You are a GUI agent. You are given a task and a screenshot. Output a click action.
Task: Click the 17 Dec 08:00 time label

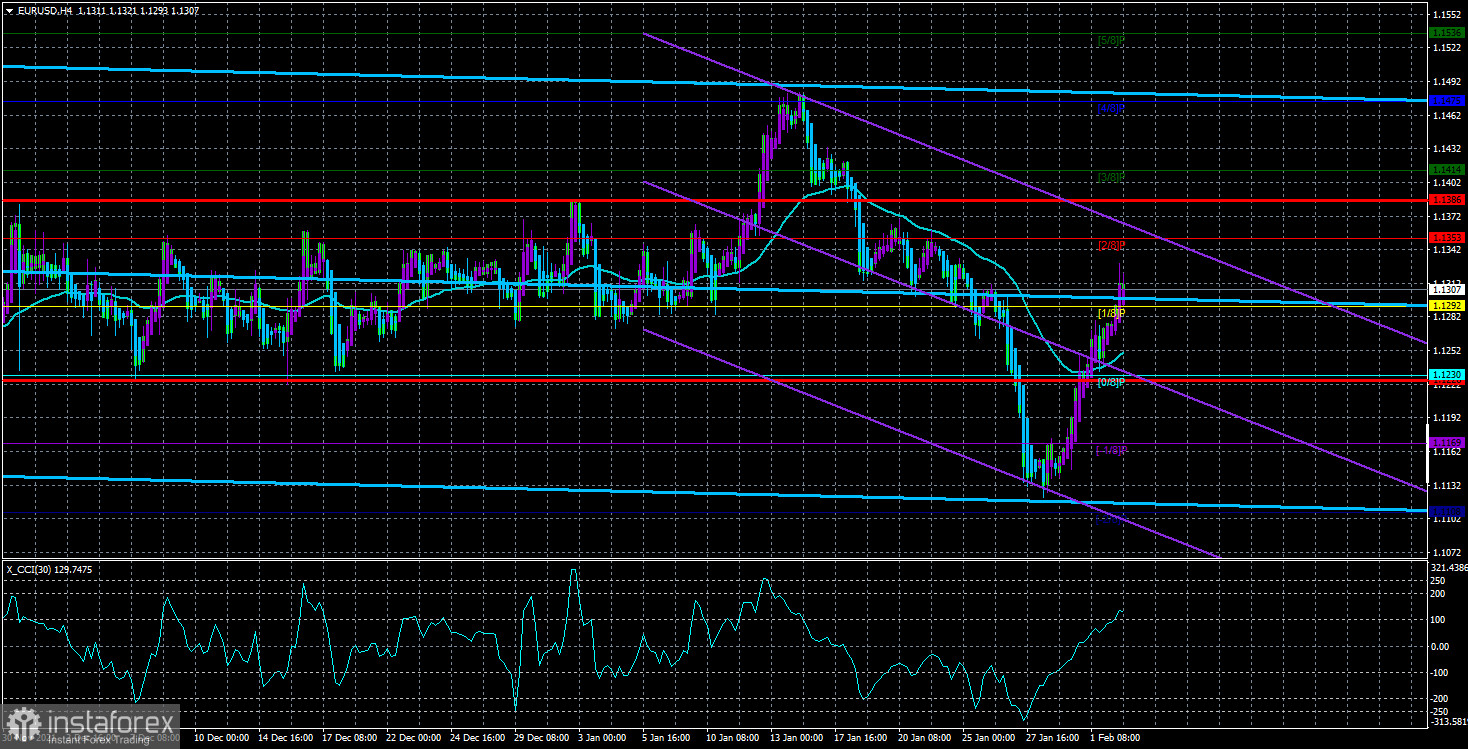click(x=350, y=738)
